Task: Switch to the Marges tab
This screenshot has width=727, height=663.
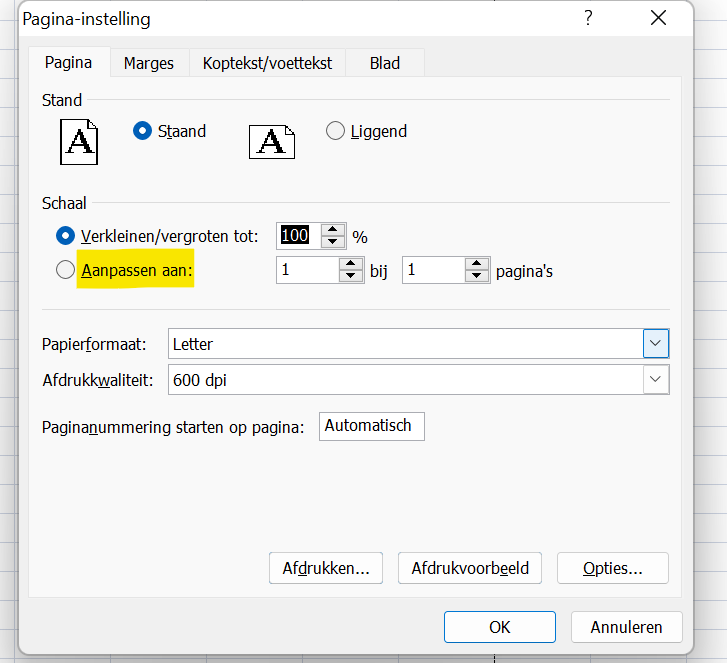Action: click(x=148, y=63)
